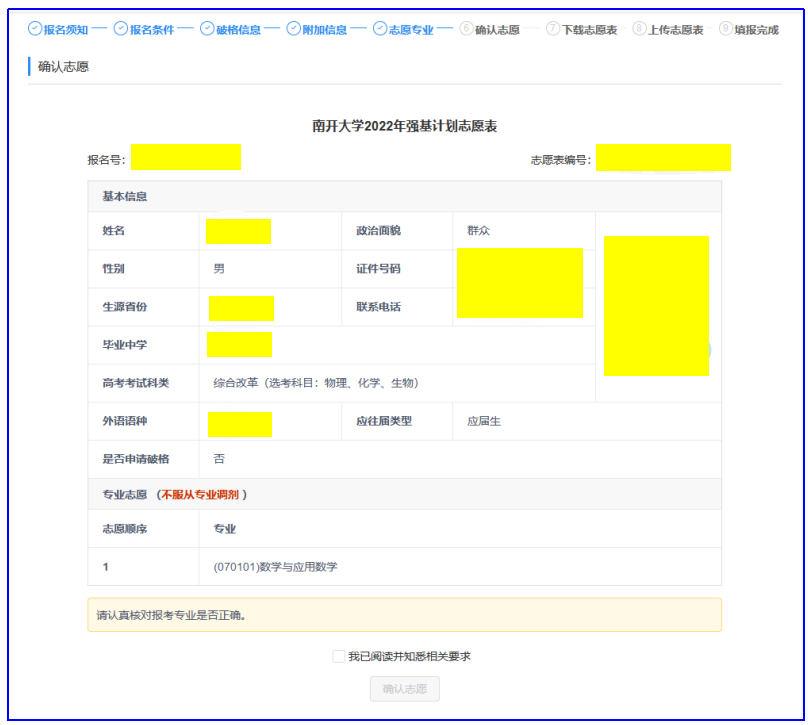The width and height of the screenshot is (808, 725).
Task: Click the 应往届类型 field label
Action: [x=384, y=421]
